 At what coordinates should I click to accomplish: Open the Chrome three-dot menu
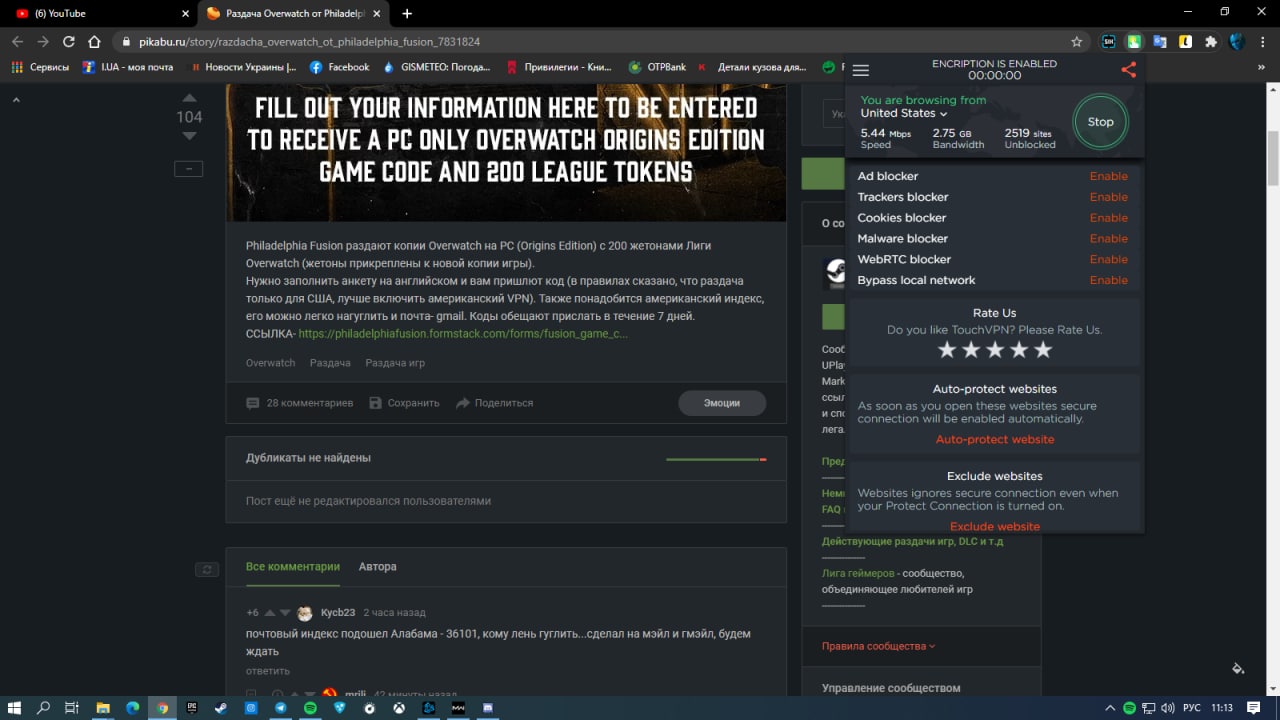click(1263, 42)
